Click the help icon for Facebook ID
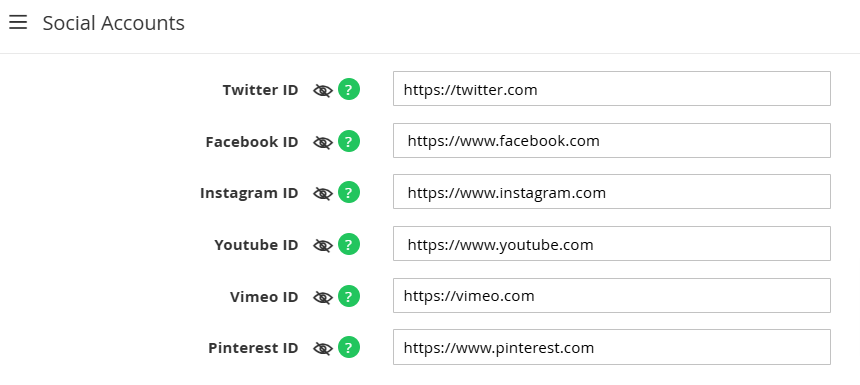This screenshot has height=385, width=860. [x=349, y=141]
